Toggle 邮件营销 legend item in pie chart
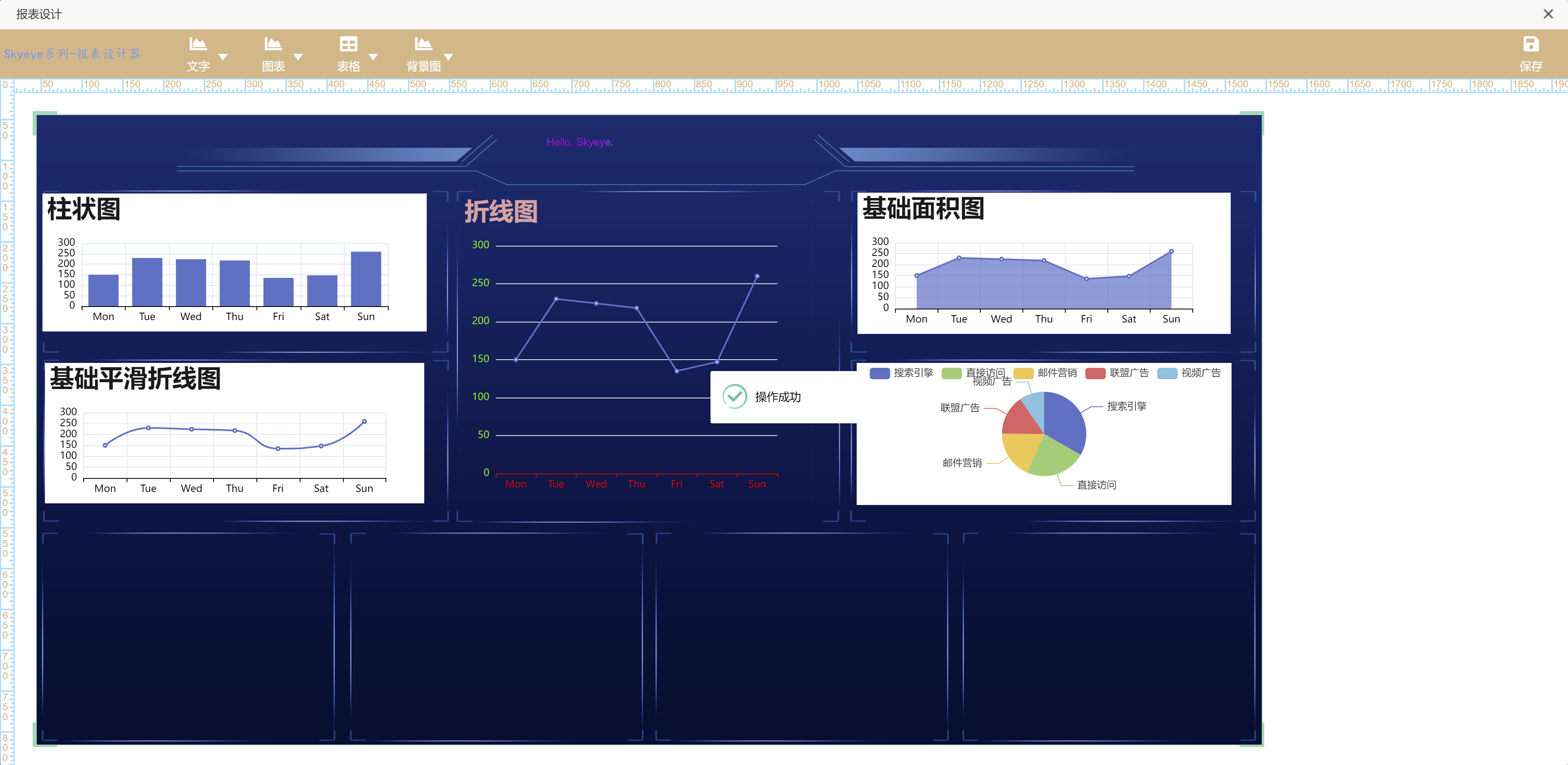Screen dimensions: 1568x765 point(1045,373)
